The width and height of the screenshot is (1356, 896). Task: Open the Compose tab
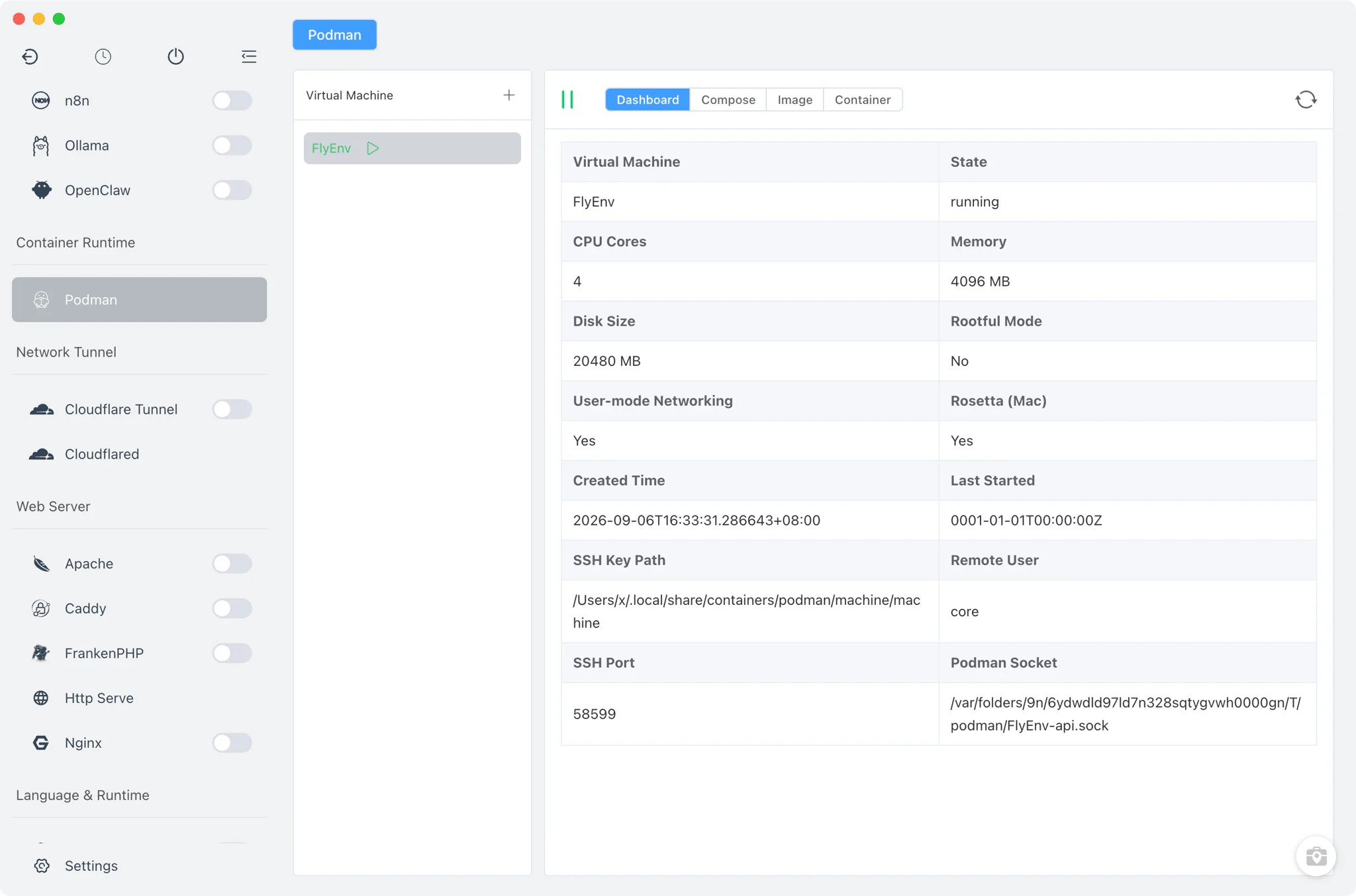point(728,100)
